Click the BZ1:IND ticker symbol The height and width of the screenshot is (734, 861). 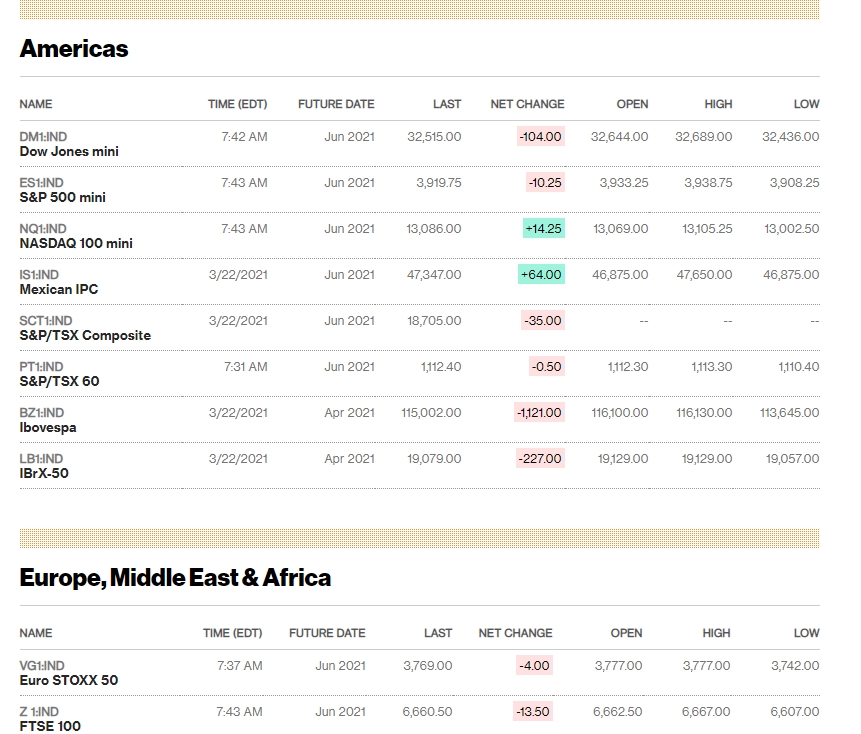tap(42, 412)
